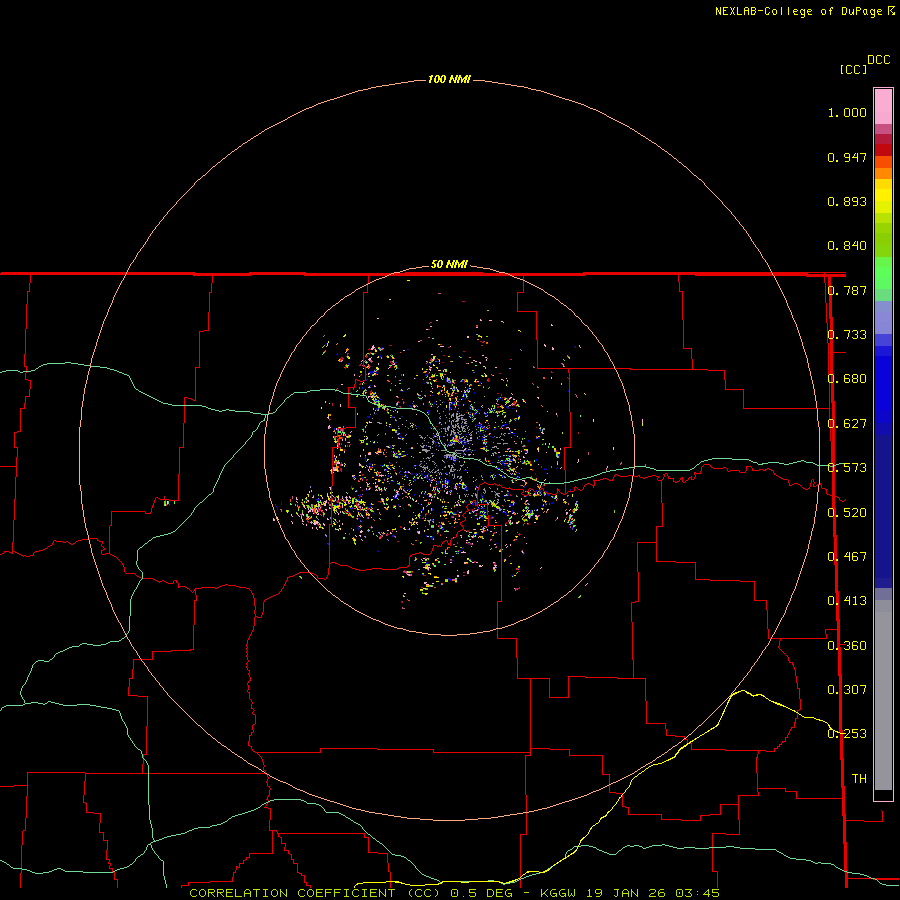Screen dimensions: 900x900
Task: Click the pink swatch on the color scale
Action: click(x=883, y=107)
